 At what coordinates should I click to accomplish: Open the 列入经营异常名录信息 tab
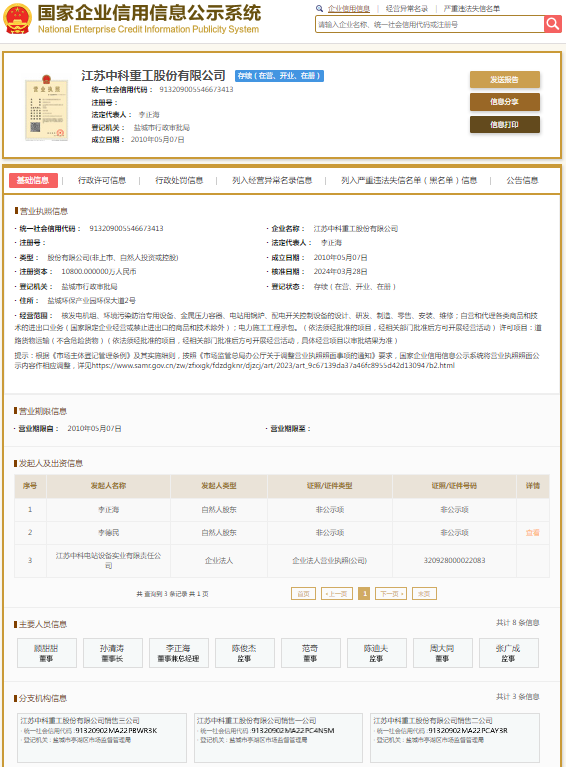click(272, 180)
